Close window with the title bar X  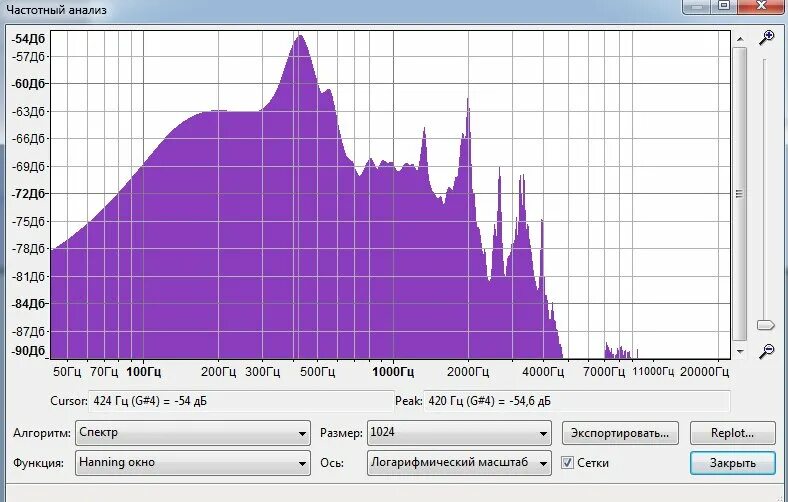pyautogui.click(x=761, y=6)
